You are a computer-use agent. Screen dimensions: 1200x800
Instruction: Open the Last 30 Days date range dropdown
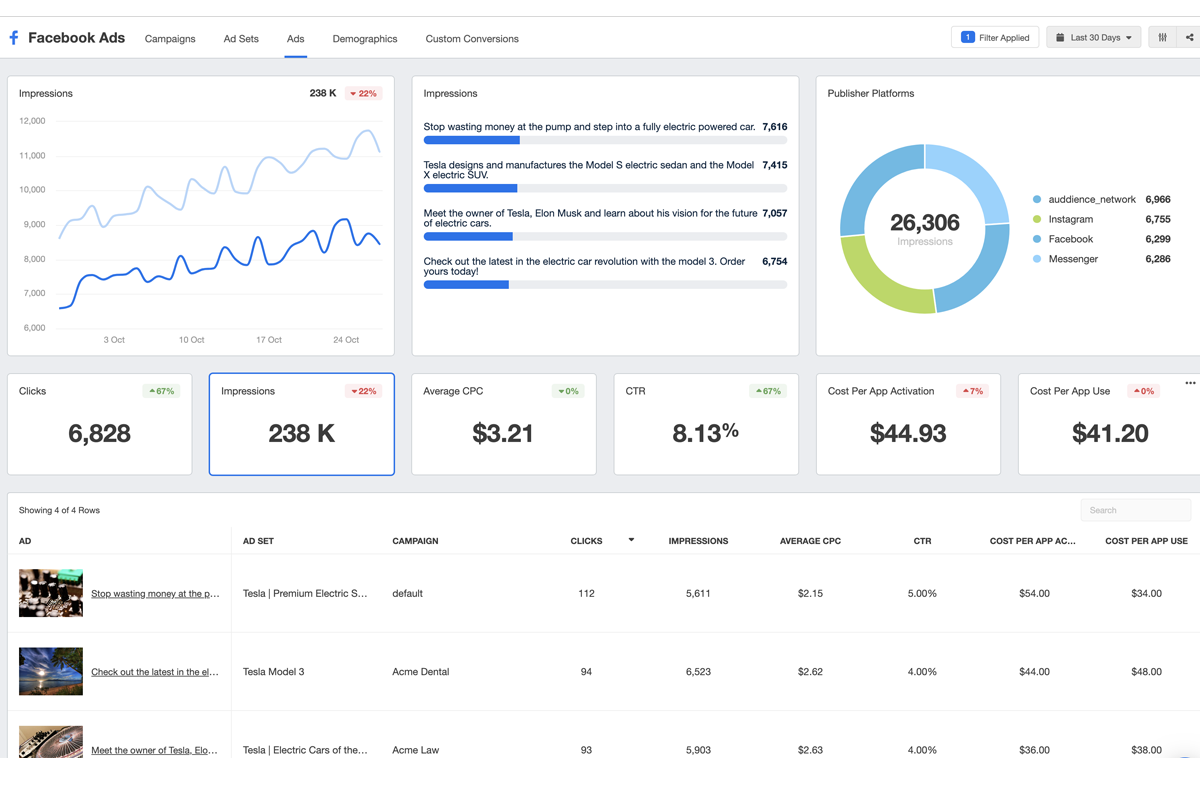point(1094,38)
